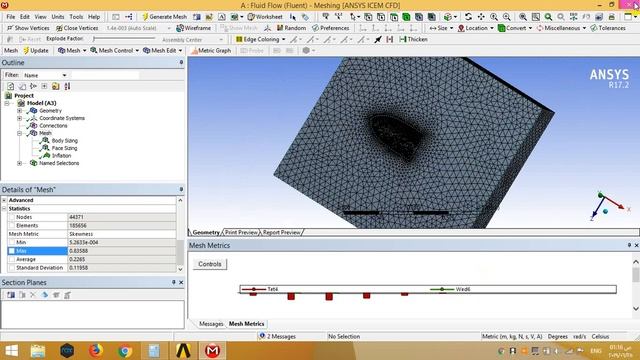Open the Mesh Edit dropdown

[162, 51]
